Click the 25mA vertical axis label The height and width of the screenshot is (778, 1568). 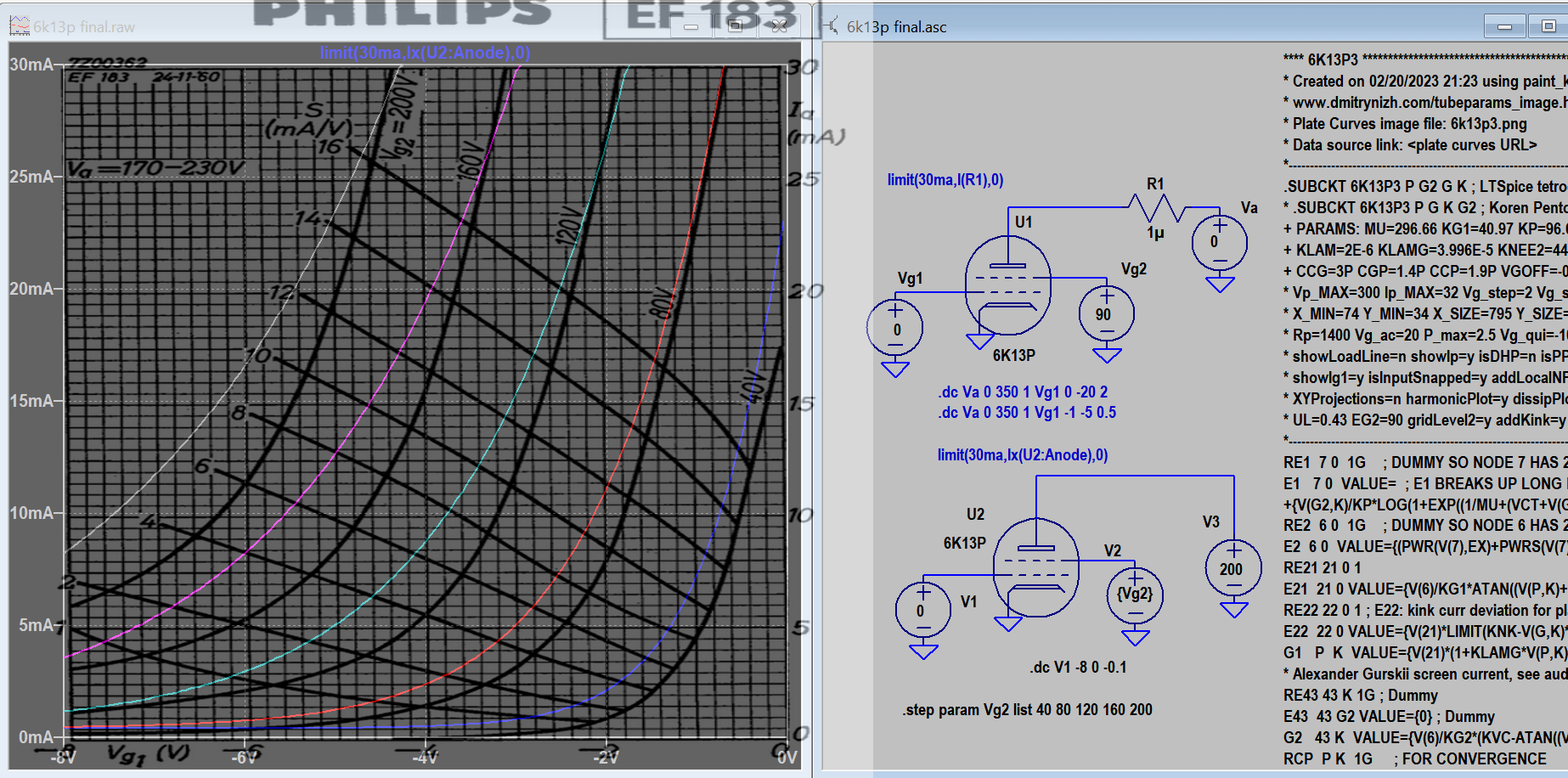point(31,177)
